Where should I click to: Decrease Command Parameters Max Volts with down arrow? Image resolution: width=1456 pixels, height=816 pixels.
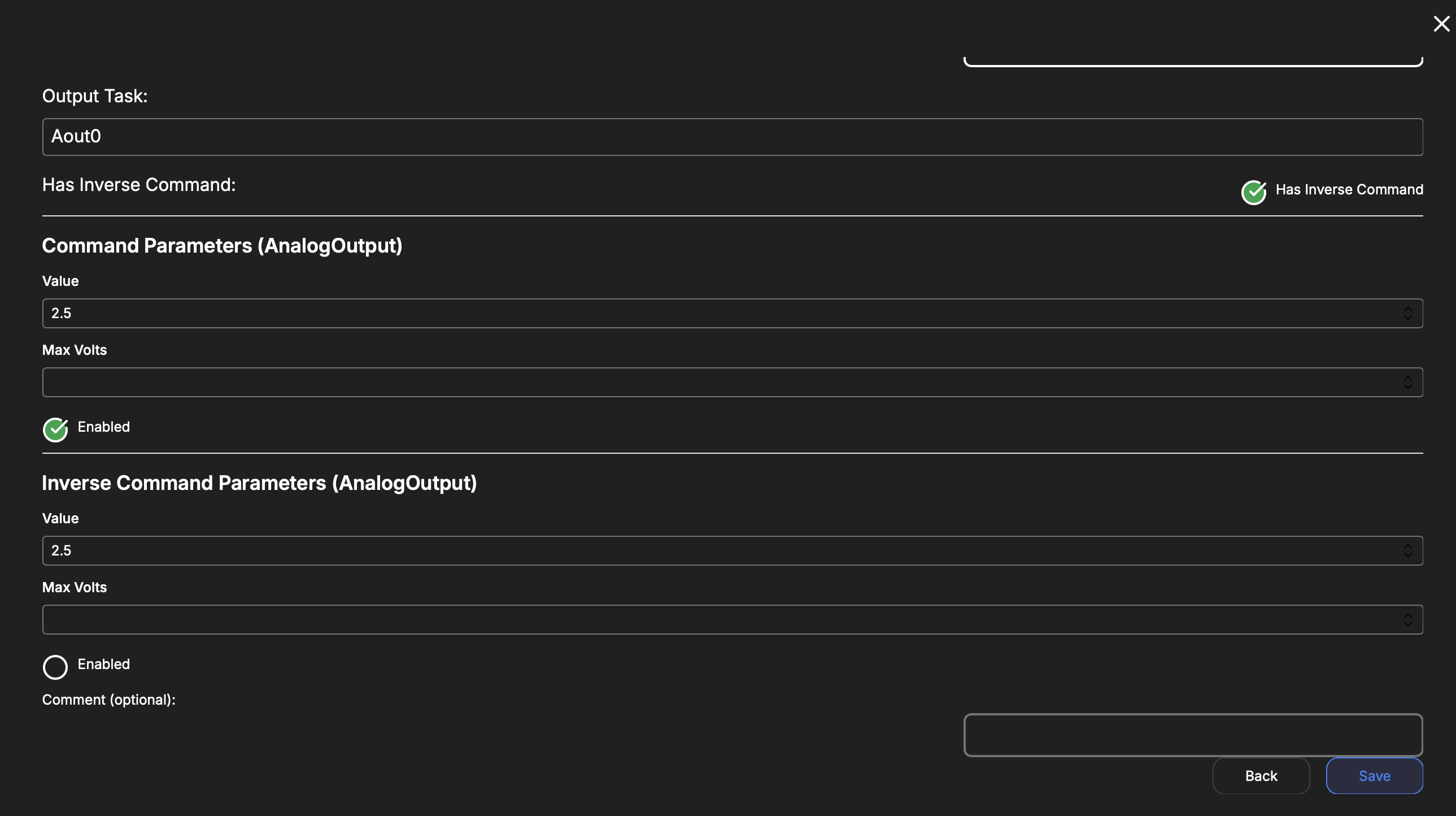[x=1407, y=387]
